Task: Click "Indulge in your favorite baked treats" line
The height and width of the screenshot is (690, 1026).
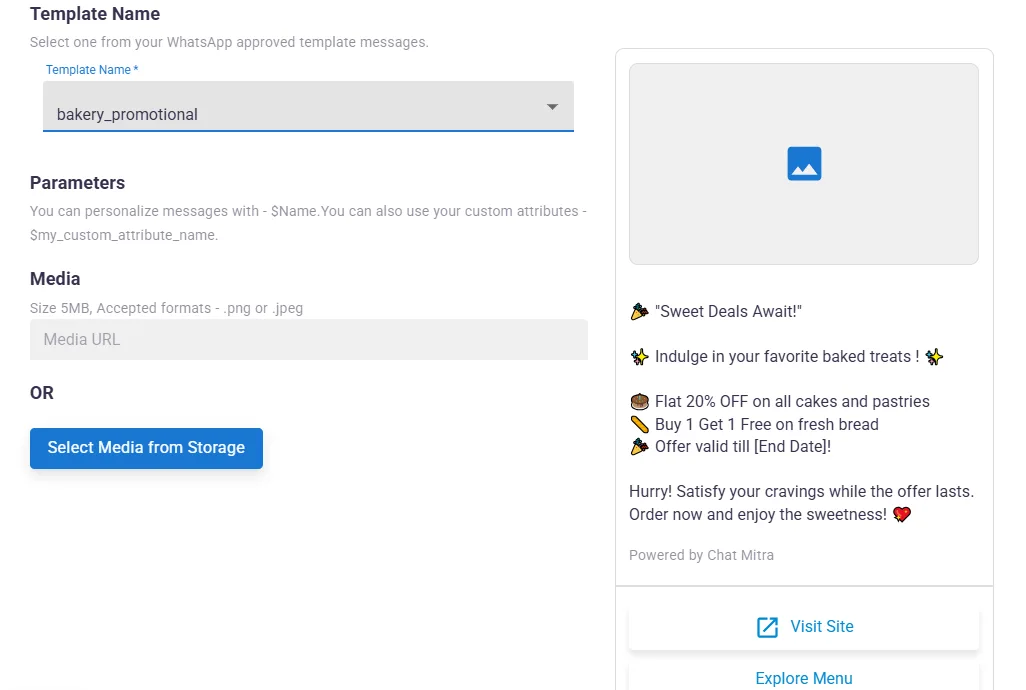Action: (x=787, y=356)
